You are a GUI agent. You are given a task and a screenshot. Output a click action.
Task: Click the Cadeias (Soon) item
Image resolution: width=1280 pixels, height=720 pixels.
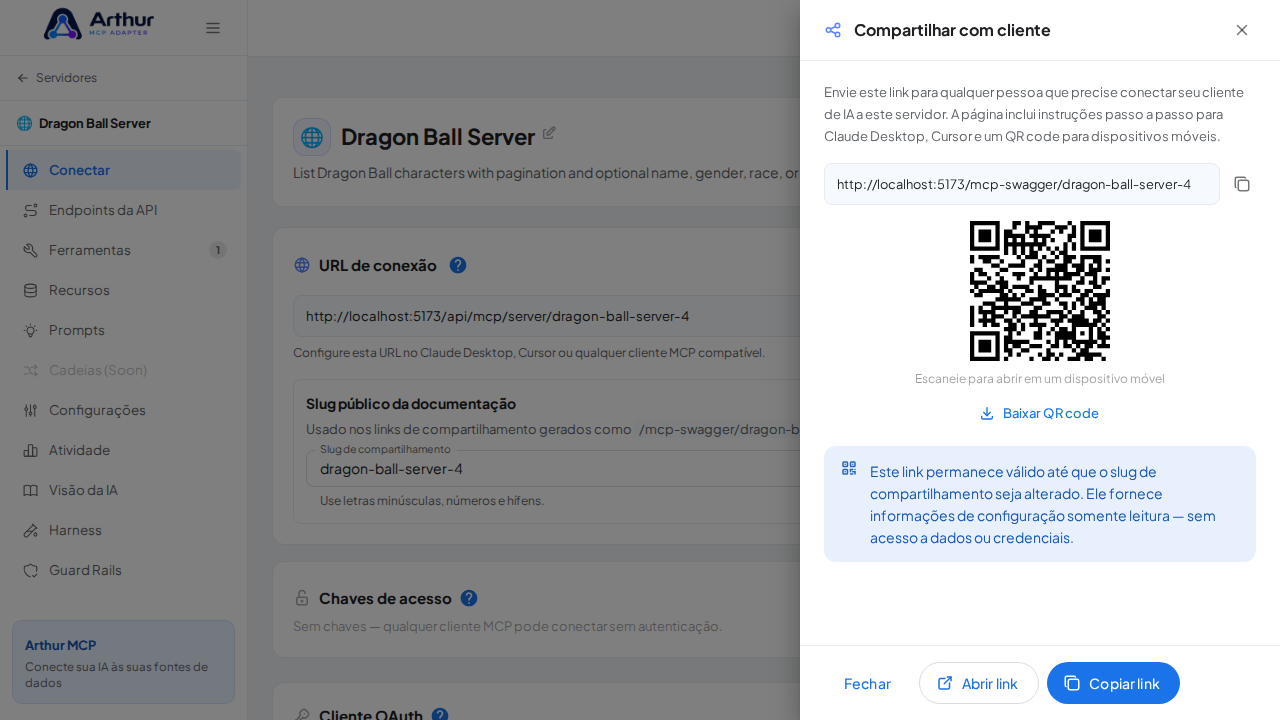point(124,370)
